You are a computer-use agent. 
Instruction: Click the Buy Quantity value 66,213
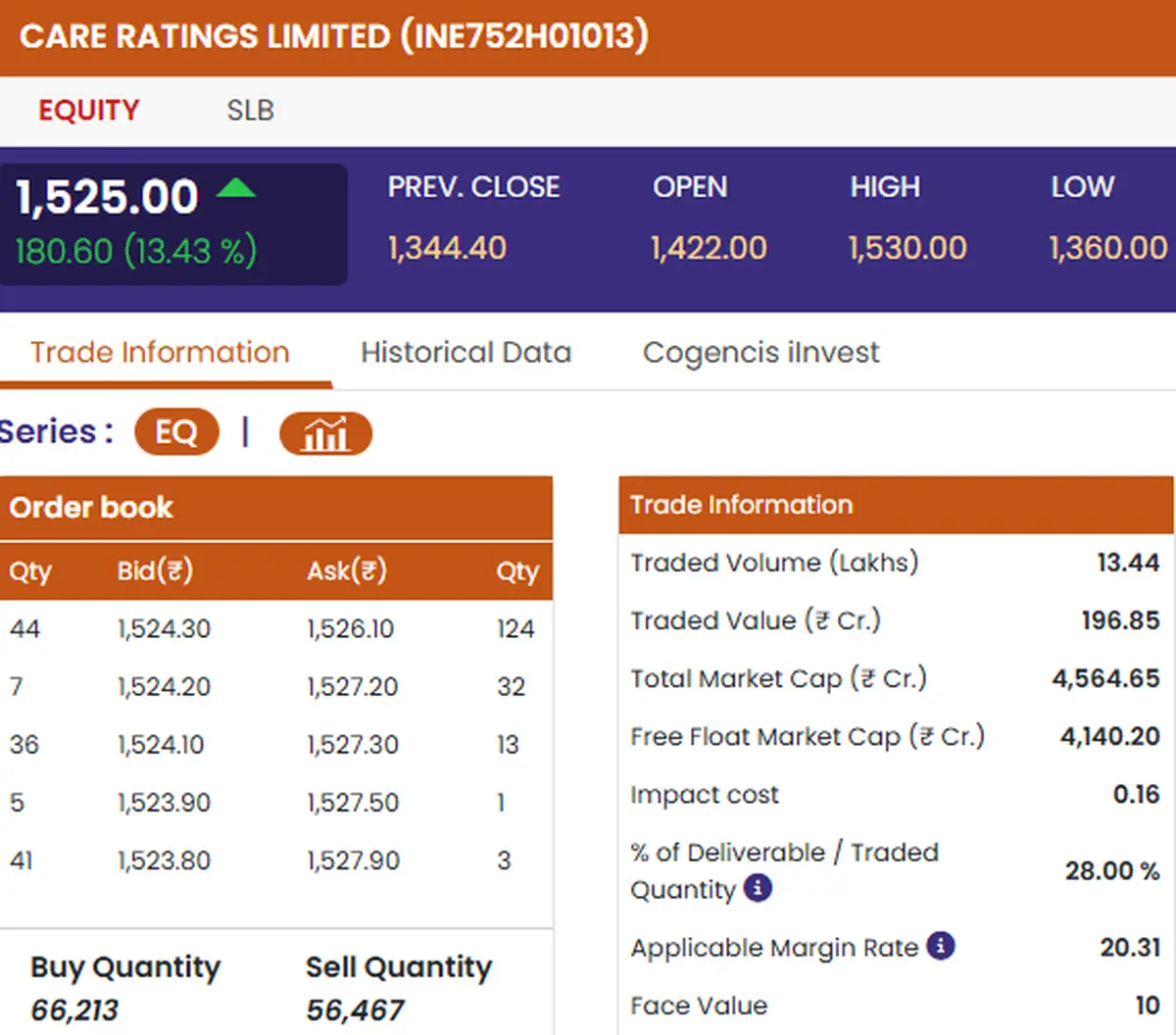tap(74, 1010)
